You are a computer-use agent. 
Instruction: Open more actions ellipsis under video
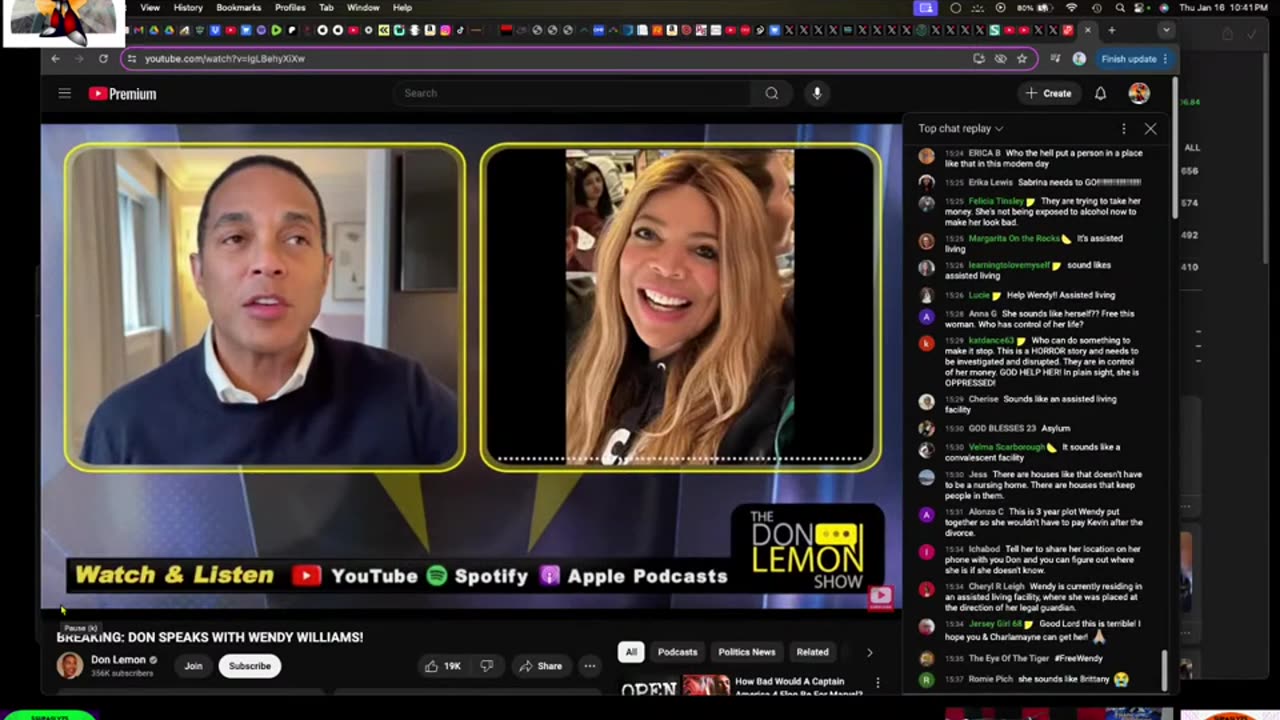pyautogui.click(x=590, y=666)
